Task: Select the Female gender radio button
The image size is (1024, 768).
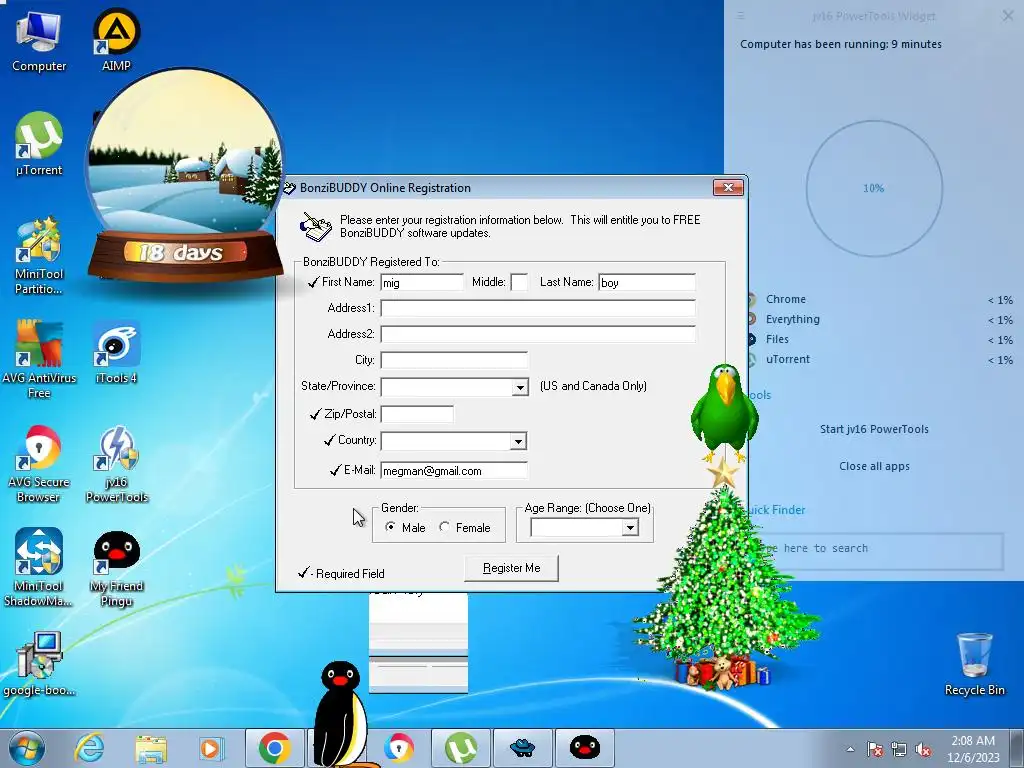Action: pos(444,527)
